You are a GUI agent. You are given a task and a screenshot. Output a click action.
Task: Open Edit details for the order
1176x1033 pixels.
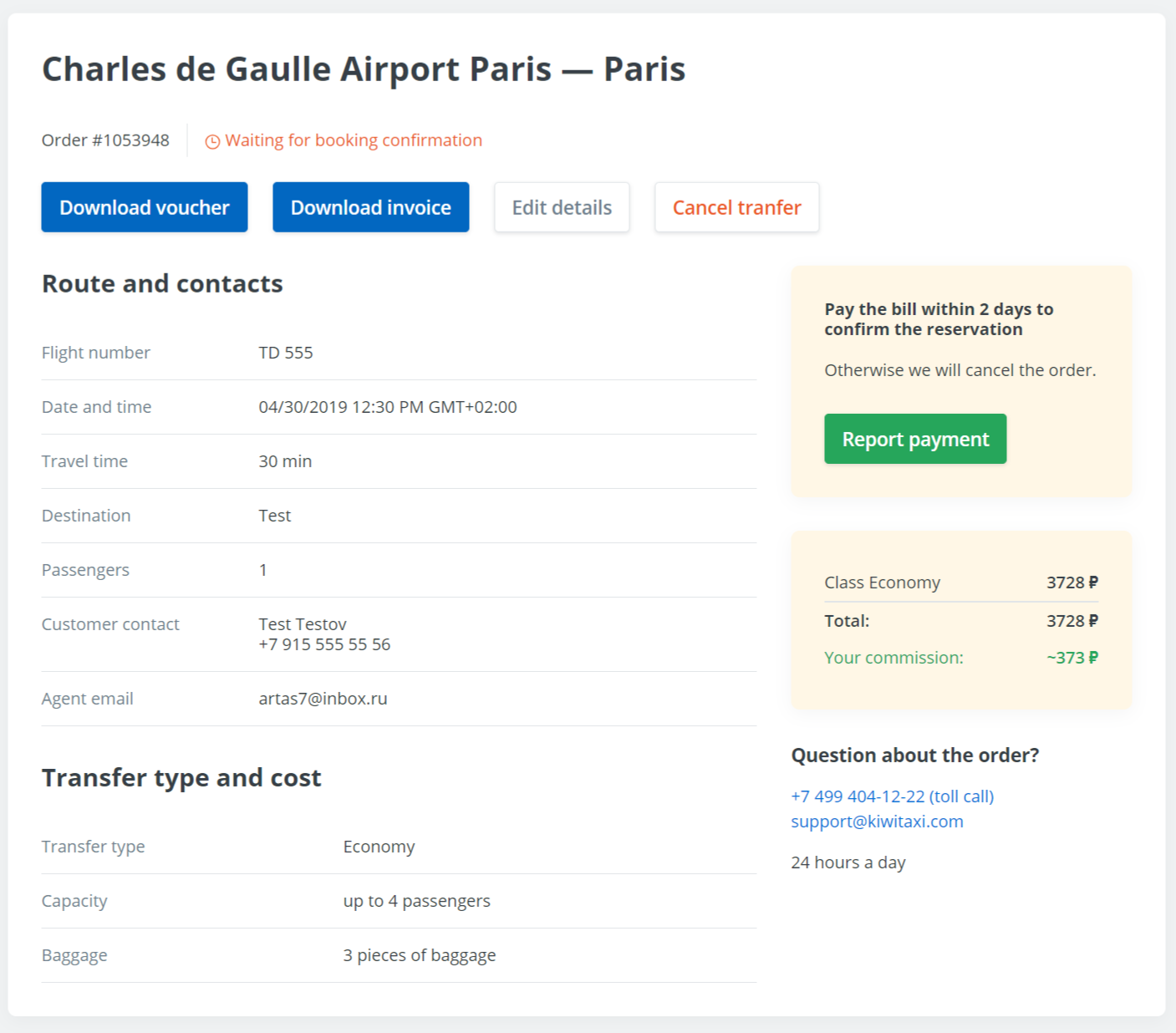point(561,207)
